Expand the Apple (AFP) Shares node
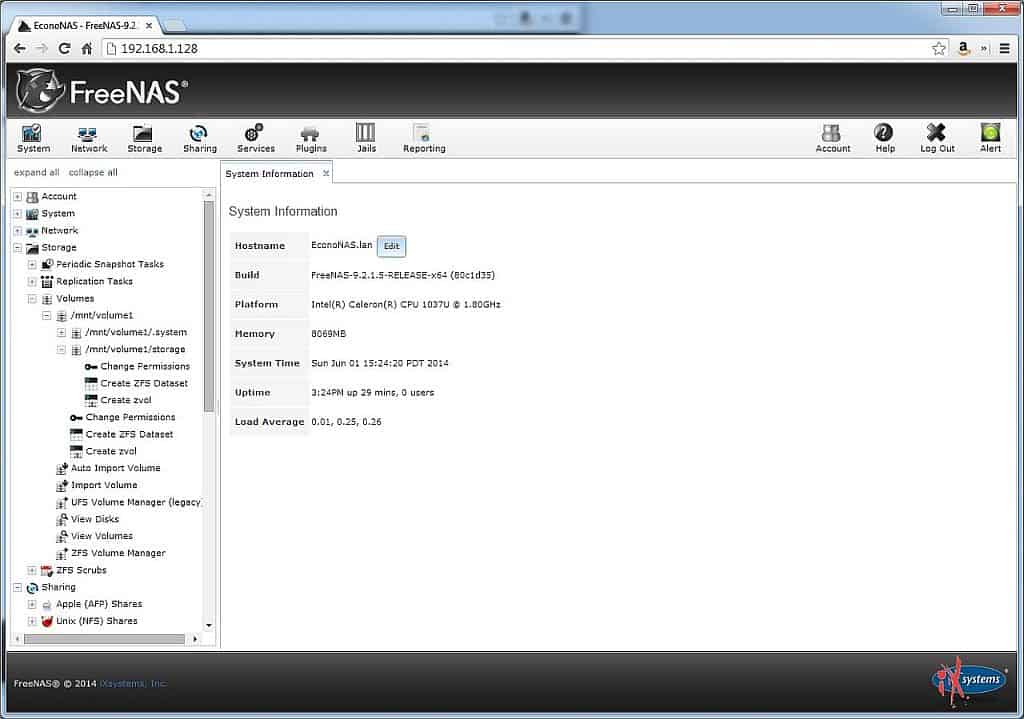The width and height of the screenshot is (1024, 719). [32, 604]
